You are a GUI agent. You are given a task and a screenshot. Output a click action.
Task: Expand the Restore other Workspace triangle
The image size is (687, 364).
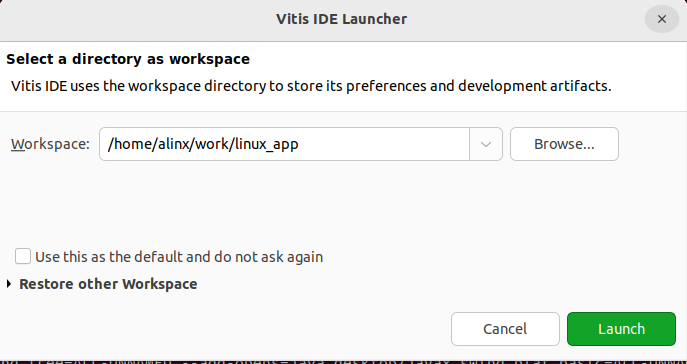9,284
